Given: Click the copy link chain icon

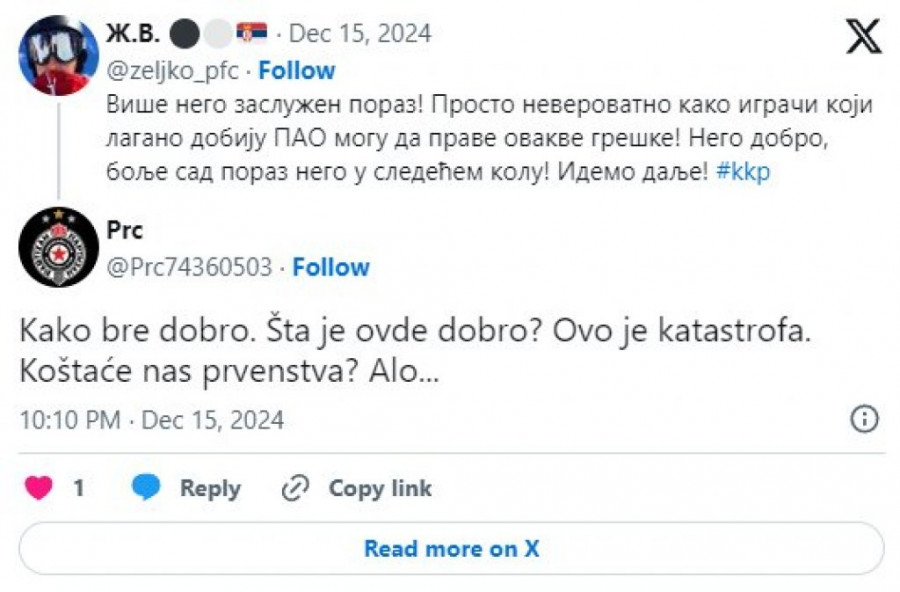Looking at the screenshot, I should (x=296, y=488).
